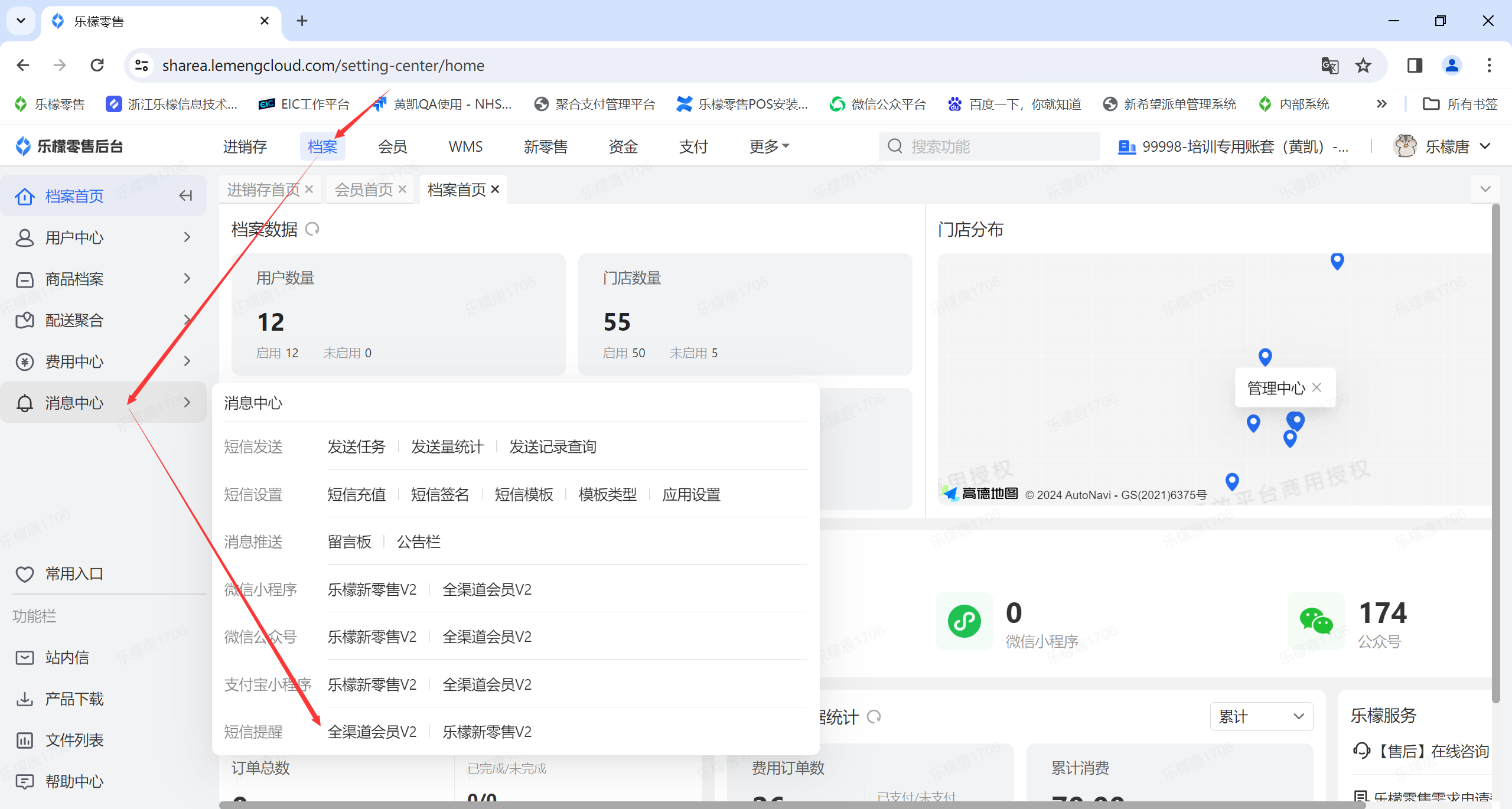The image size is (1512, 809).
Task: Click the 公众号 WeChat icon
Action: (1316, 621)
